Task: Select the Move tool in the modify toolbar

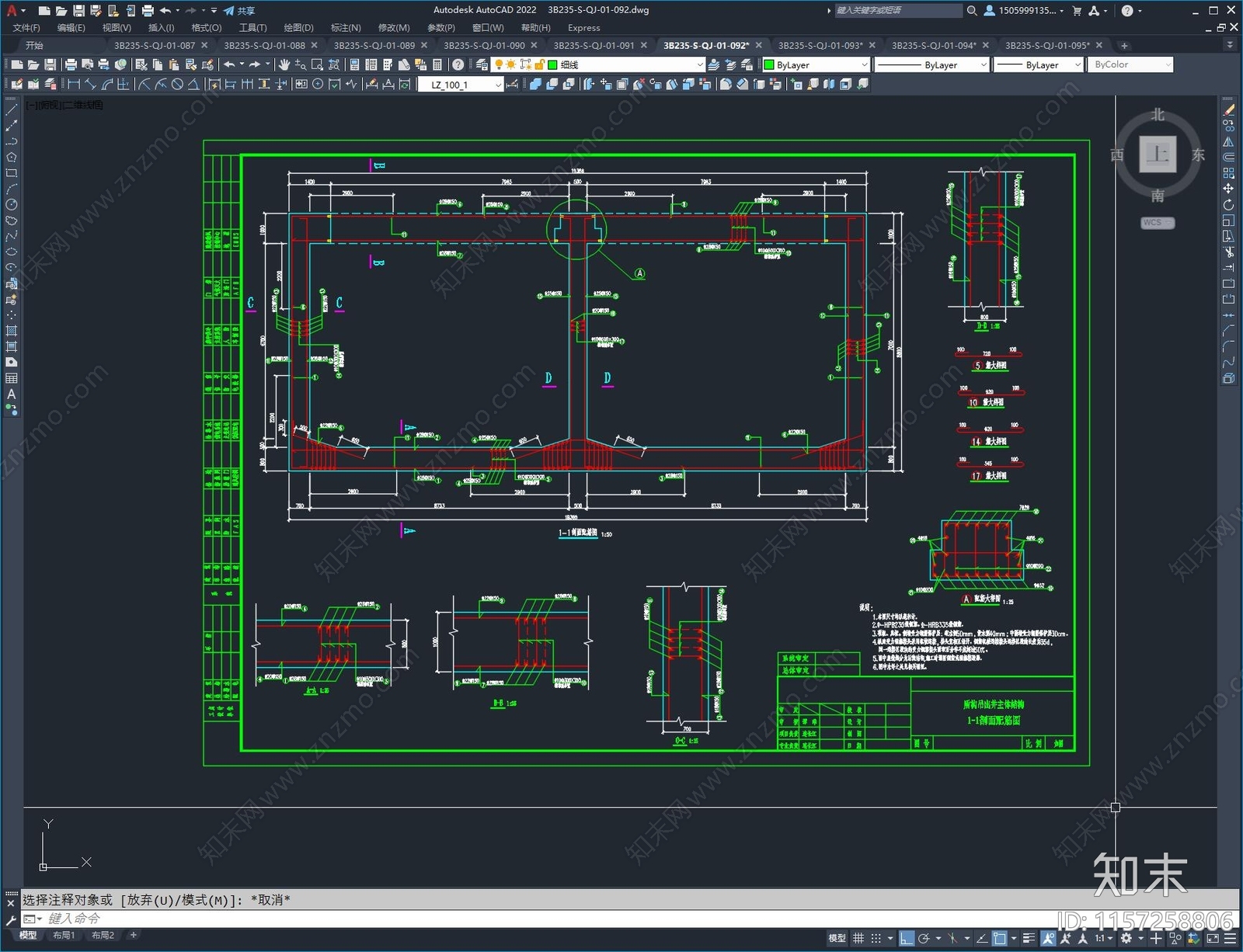Action: coord(1228,189)
